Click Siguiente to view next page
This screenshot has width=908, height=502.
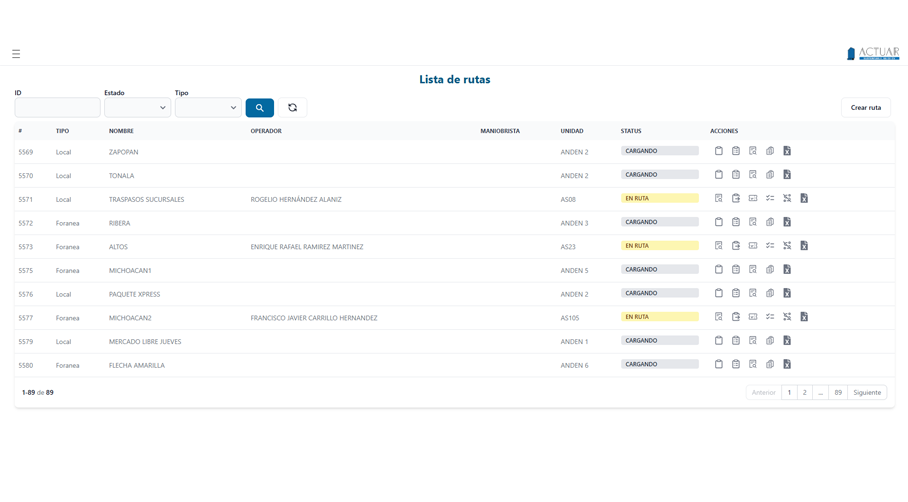867,393
